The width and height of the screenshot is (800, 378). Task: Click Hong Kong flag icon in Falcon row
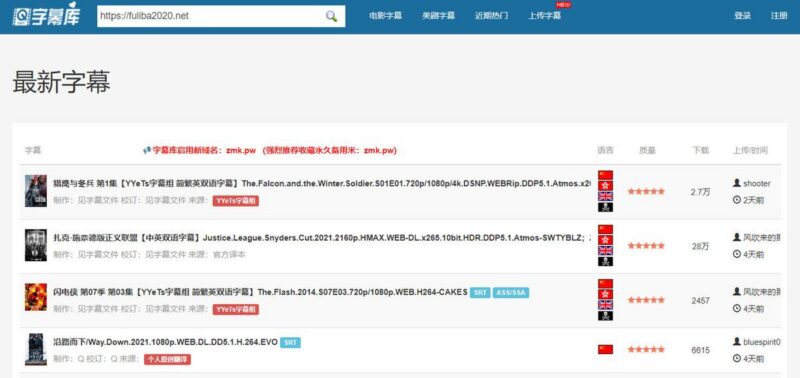[606, 186]
